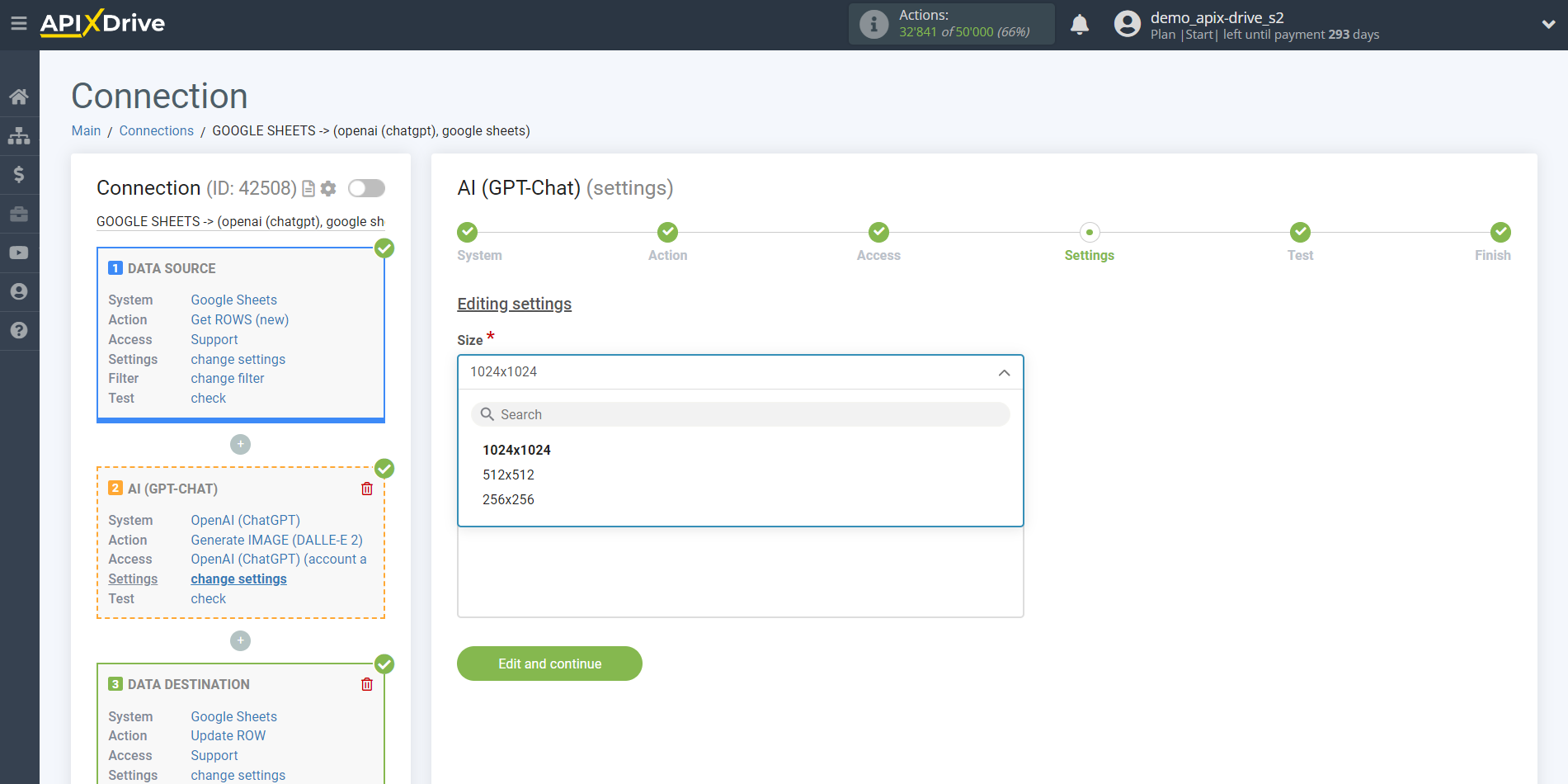Image resolution: width=1568 pixels, height=784 pixels.
Task: Open the YouTube video sidebar icon
Action: tap(19, 253)
